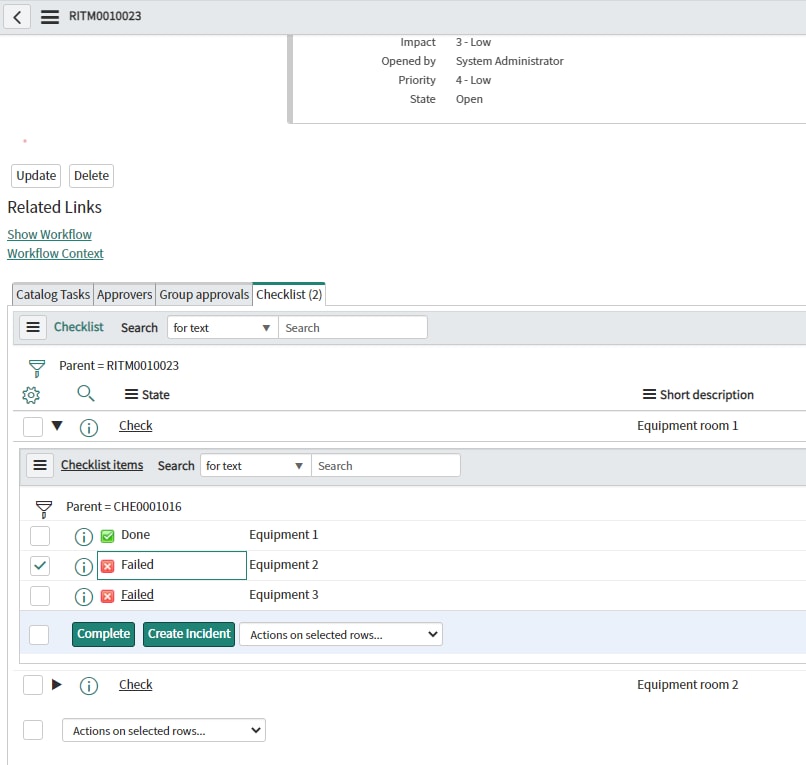Check the Equipment 3 row checkbox
Screen dimensions: 806x765
pos(40,596)
